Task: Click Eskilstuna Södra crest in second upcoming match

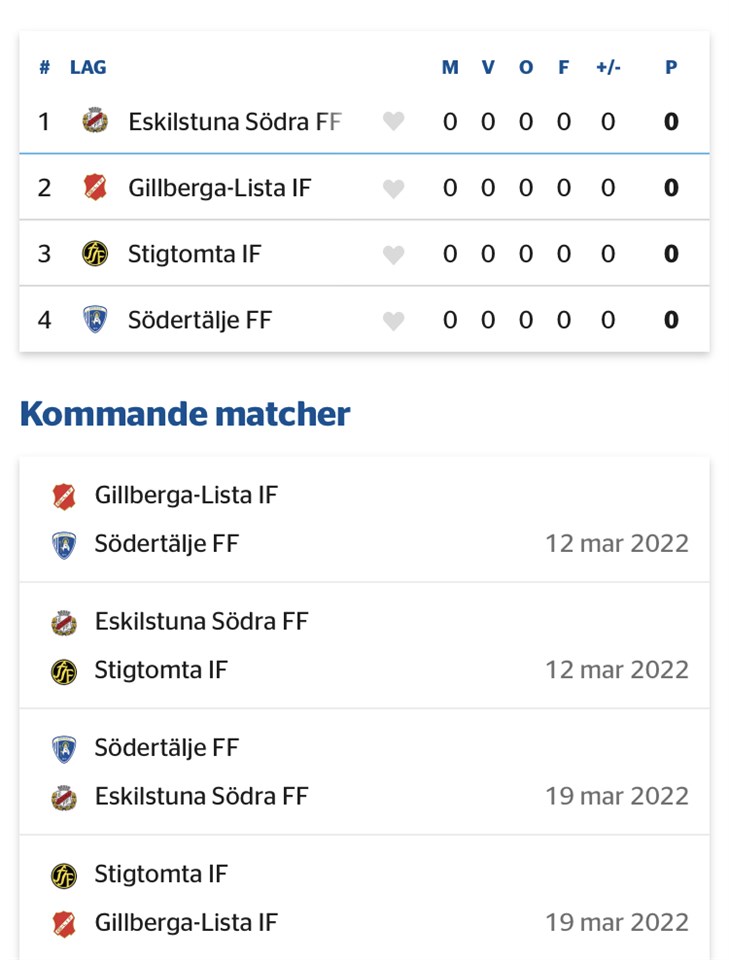Action: (64, 622)
